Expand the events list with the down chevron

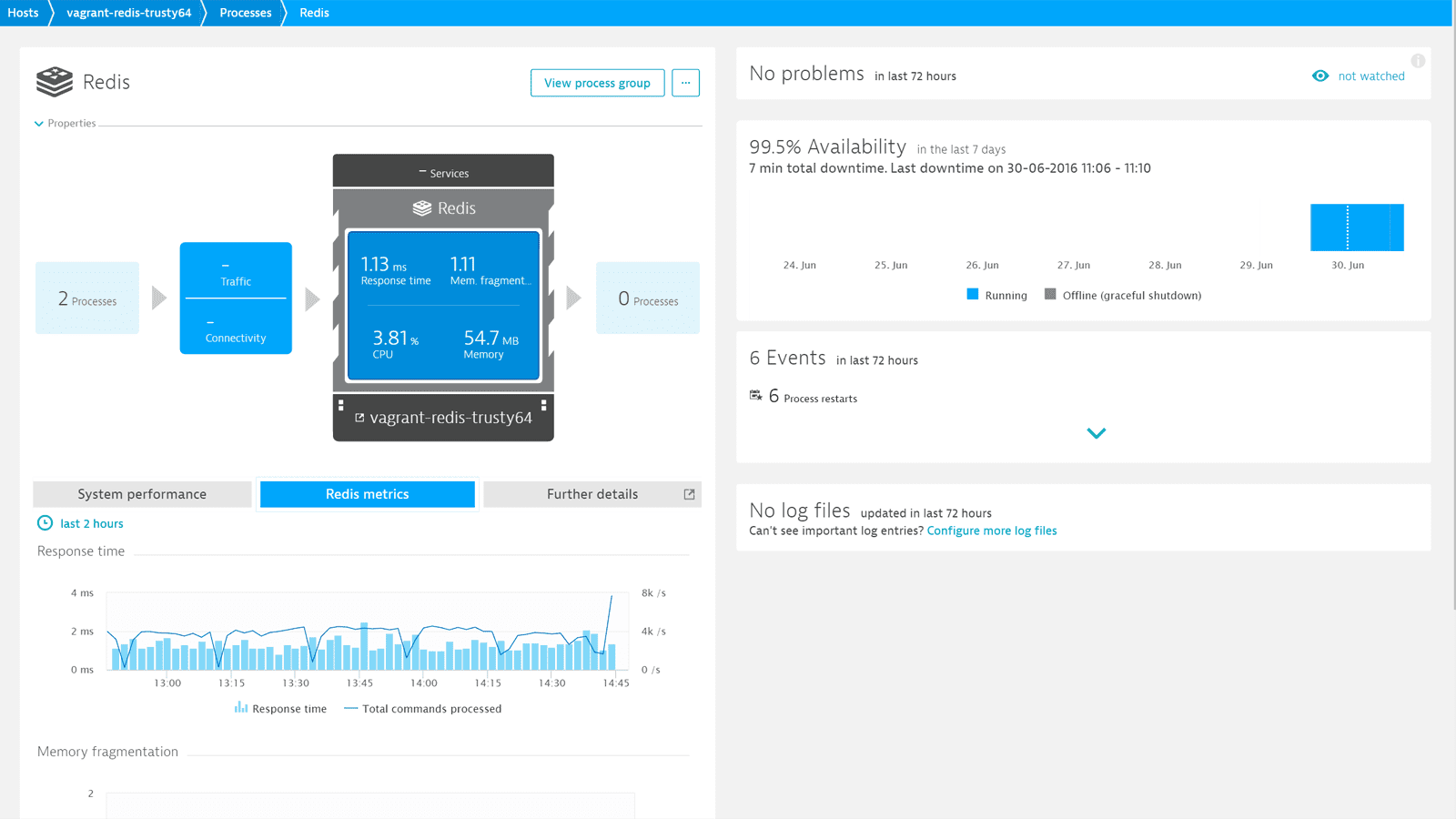(1097, 433)
